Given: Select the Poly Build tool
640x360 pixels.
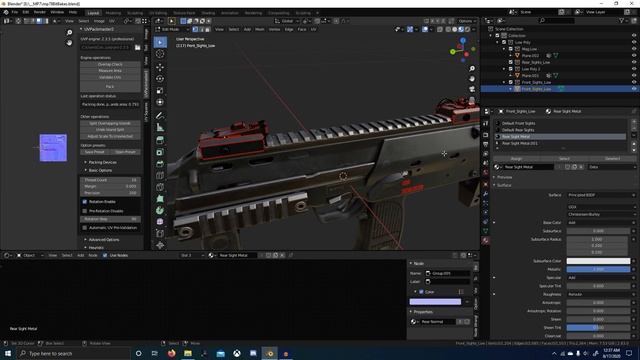Looking at the screenshot, I should 160,199.
